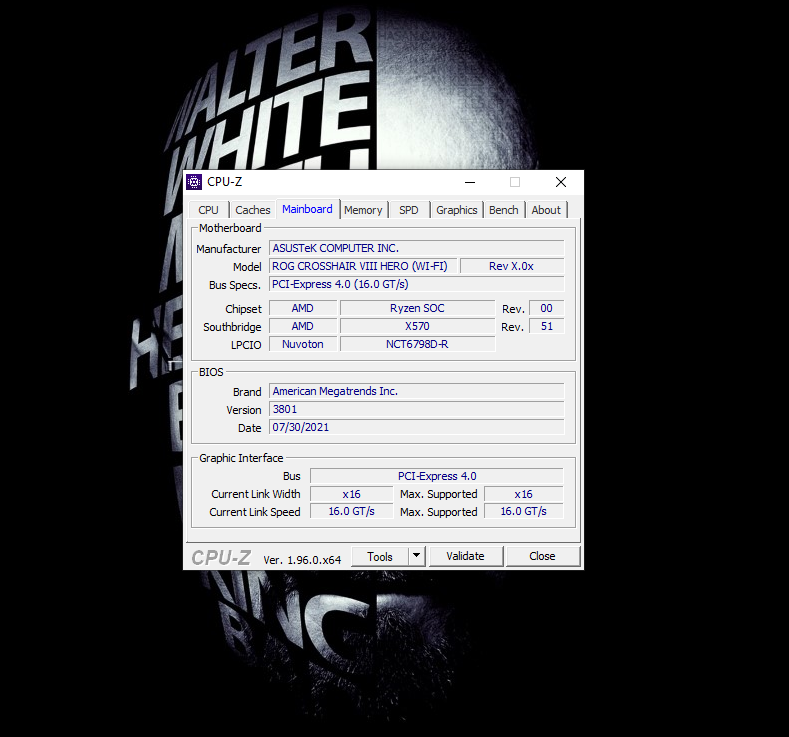Click the Validate button
Screen dimensions: 789x737
tap(465, 556)
